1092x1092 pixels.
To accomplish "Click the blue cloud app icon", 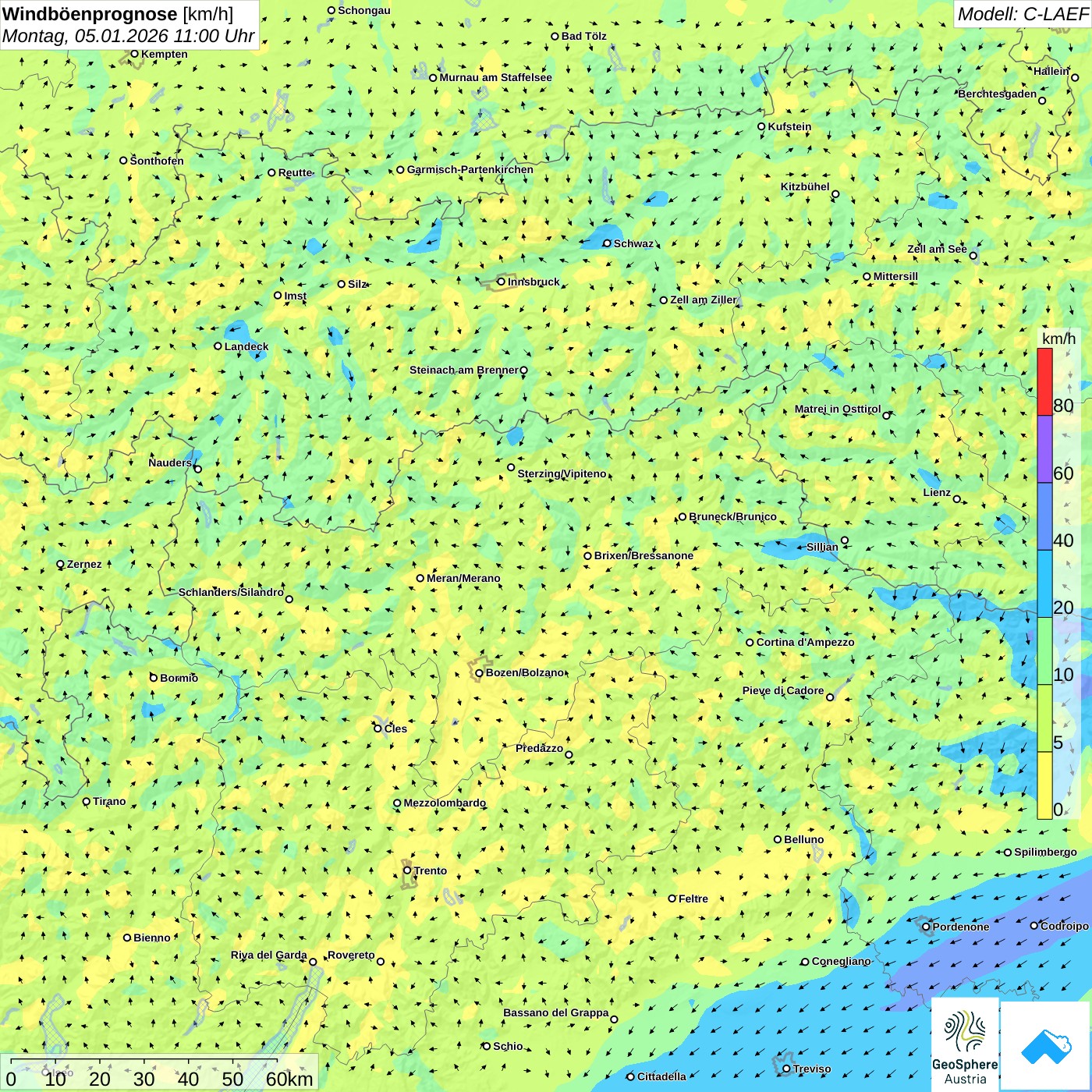I will click(x=1046, y=1046).
